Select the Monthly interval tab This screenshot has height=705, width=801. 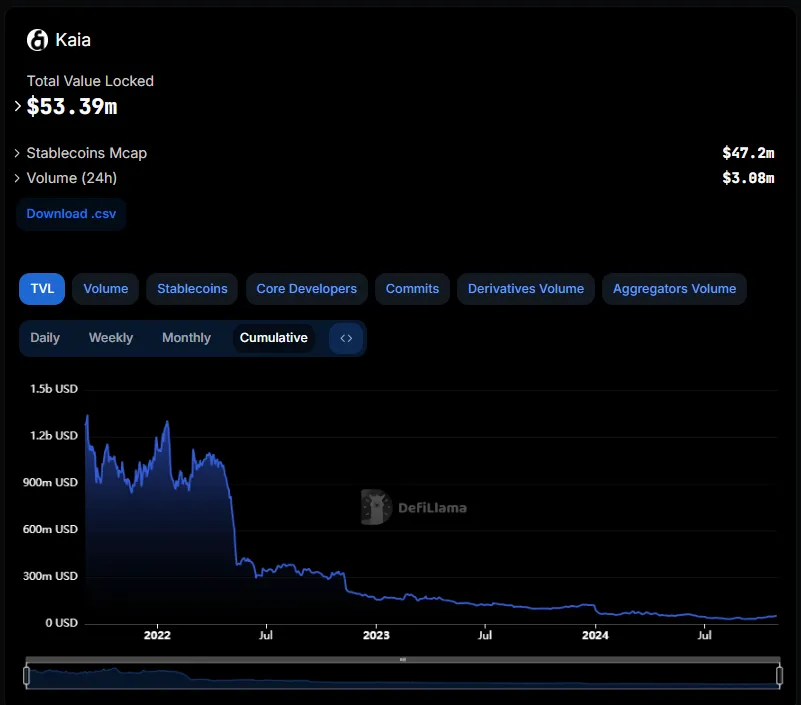click(x=186, y=338)
